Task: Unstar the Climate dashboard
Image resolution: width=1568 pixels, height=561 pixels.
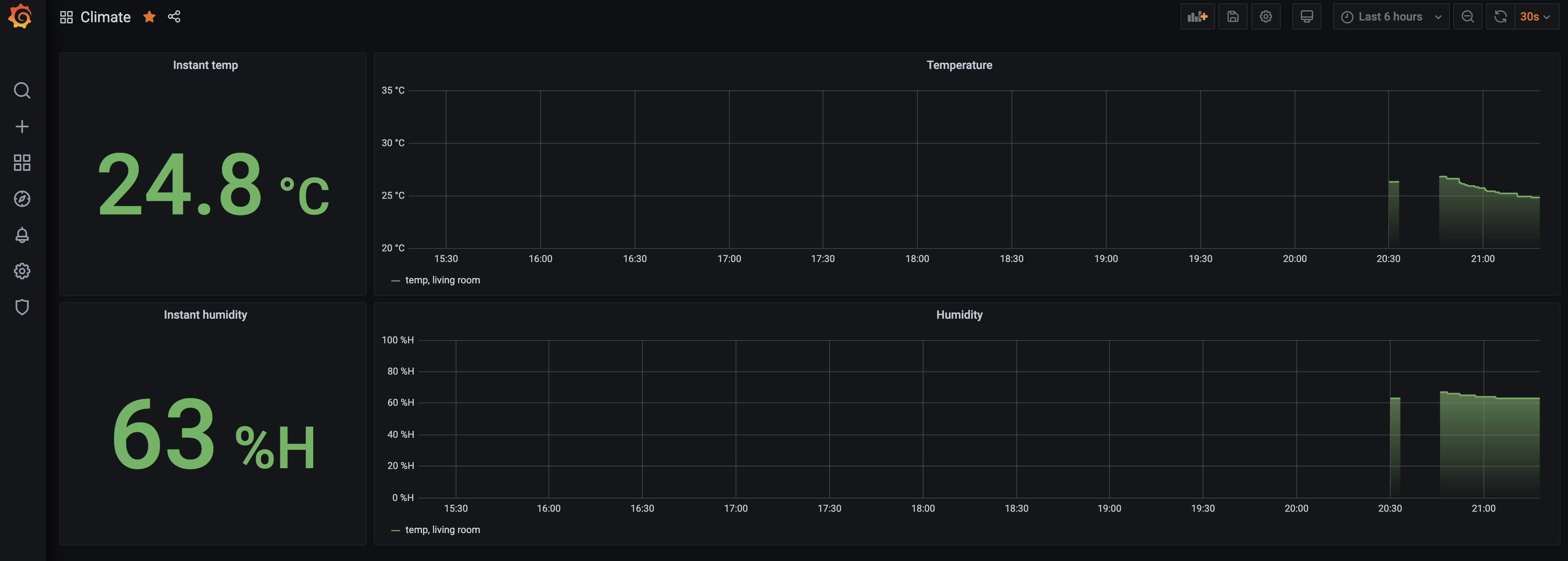Action: (149, 17)
